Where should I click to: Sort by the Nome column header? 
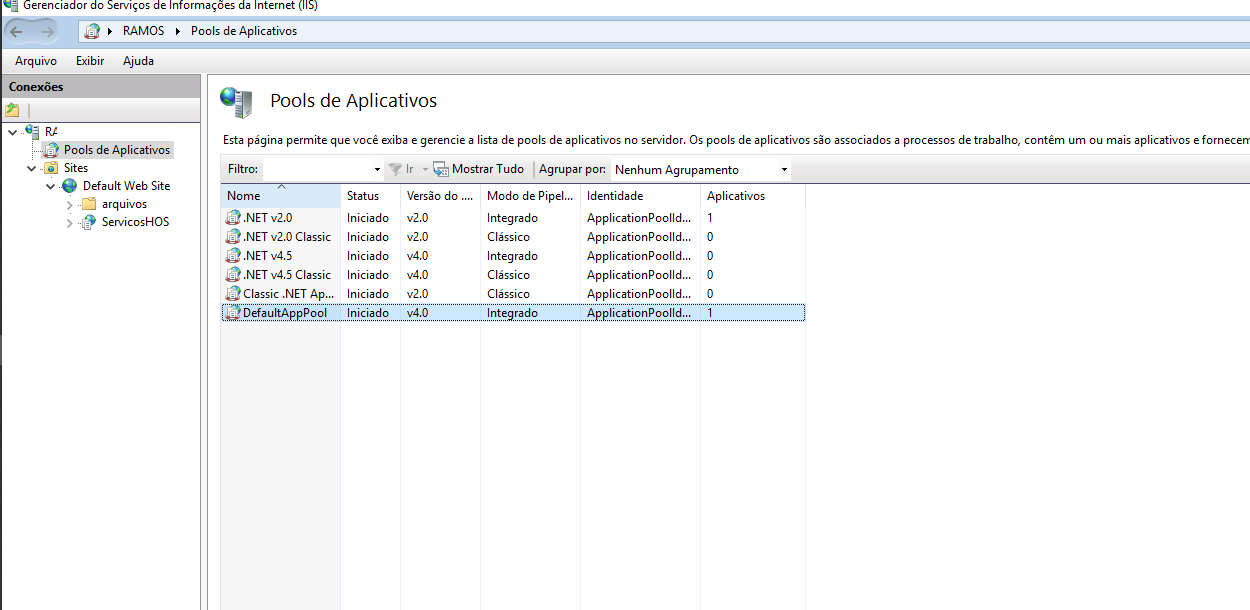click(x=280, y=196)
